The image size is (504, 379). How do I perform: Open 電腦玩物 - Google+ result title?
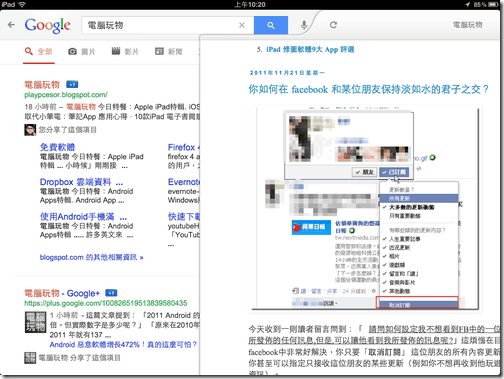62,293
